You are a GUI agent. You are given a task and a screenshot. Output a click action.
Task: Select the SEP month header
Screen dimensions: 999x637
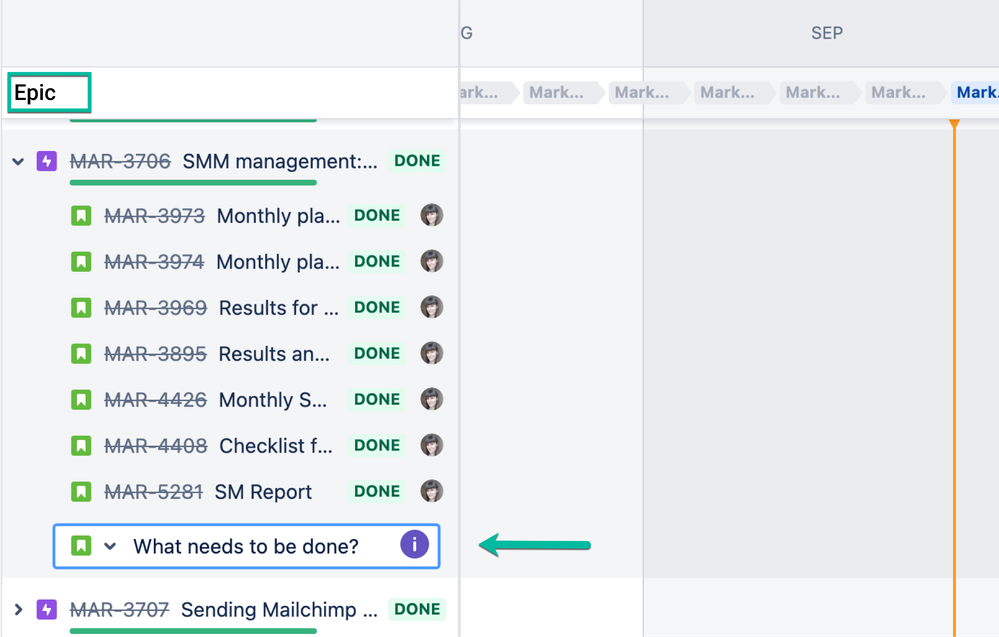click(827, 33)
